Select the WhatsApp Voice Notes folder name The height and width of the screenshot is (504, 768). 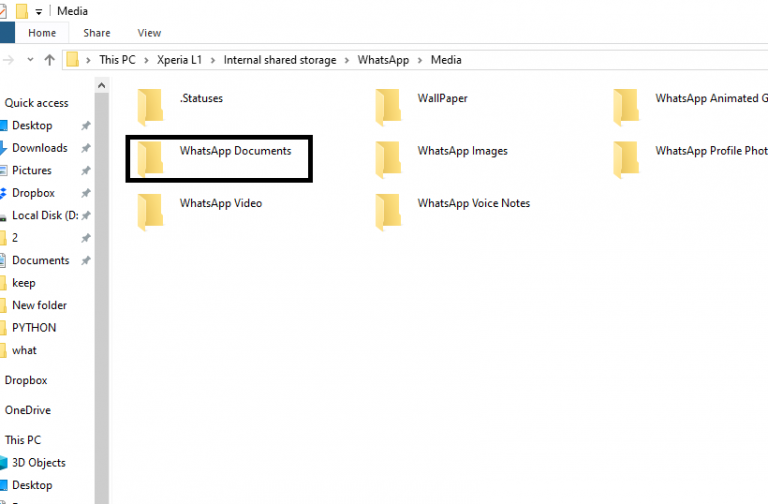474,203
